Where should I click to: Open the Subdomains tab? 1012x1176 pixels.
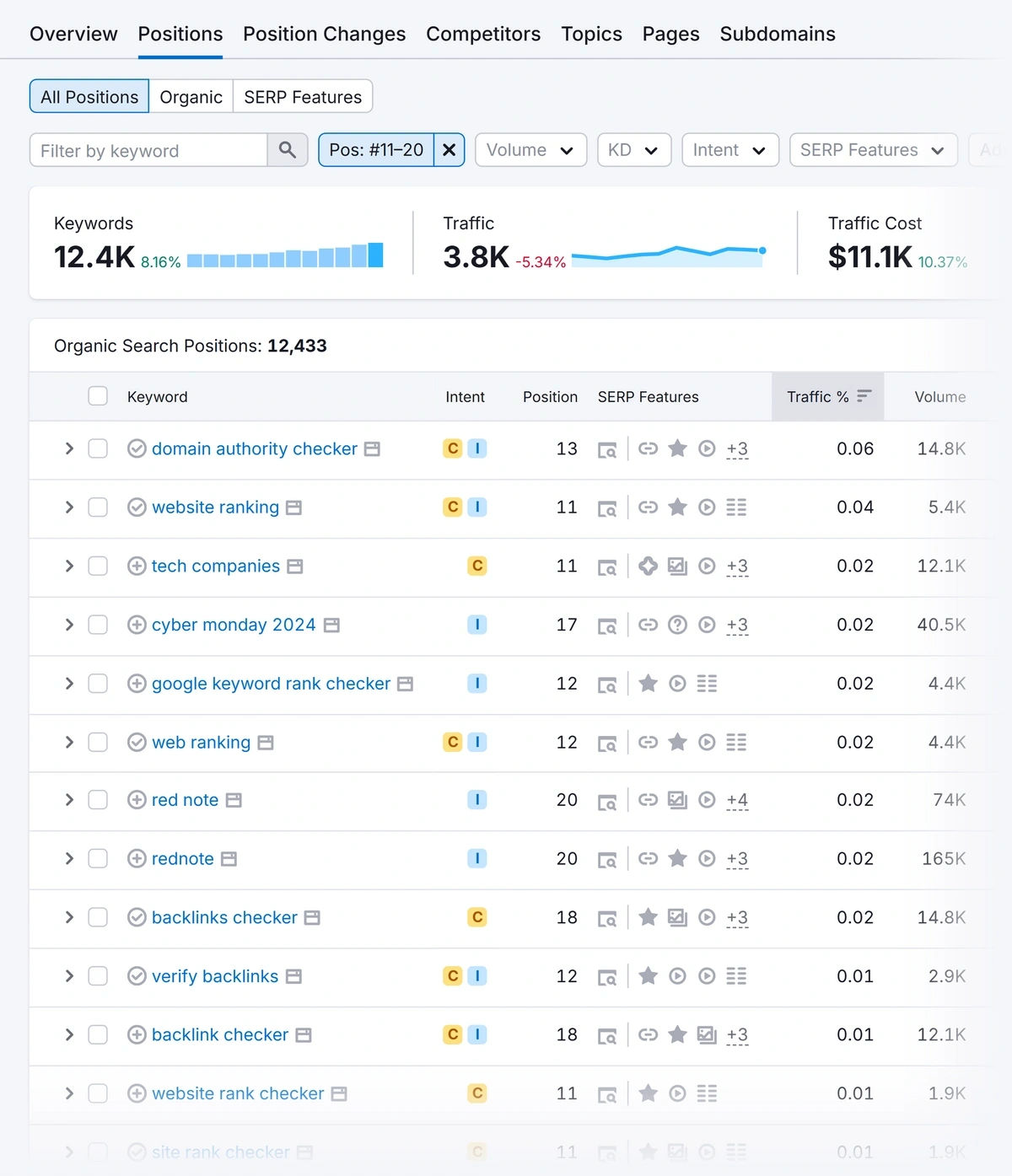[x=778, y=34]
